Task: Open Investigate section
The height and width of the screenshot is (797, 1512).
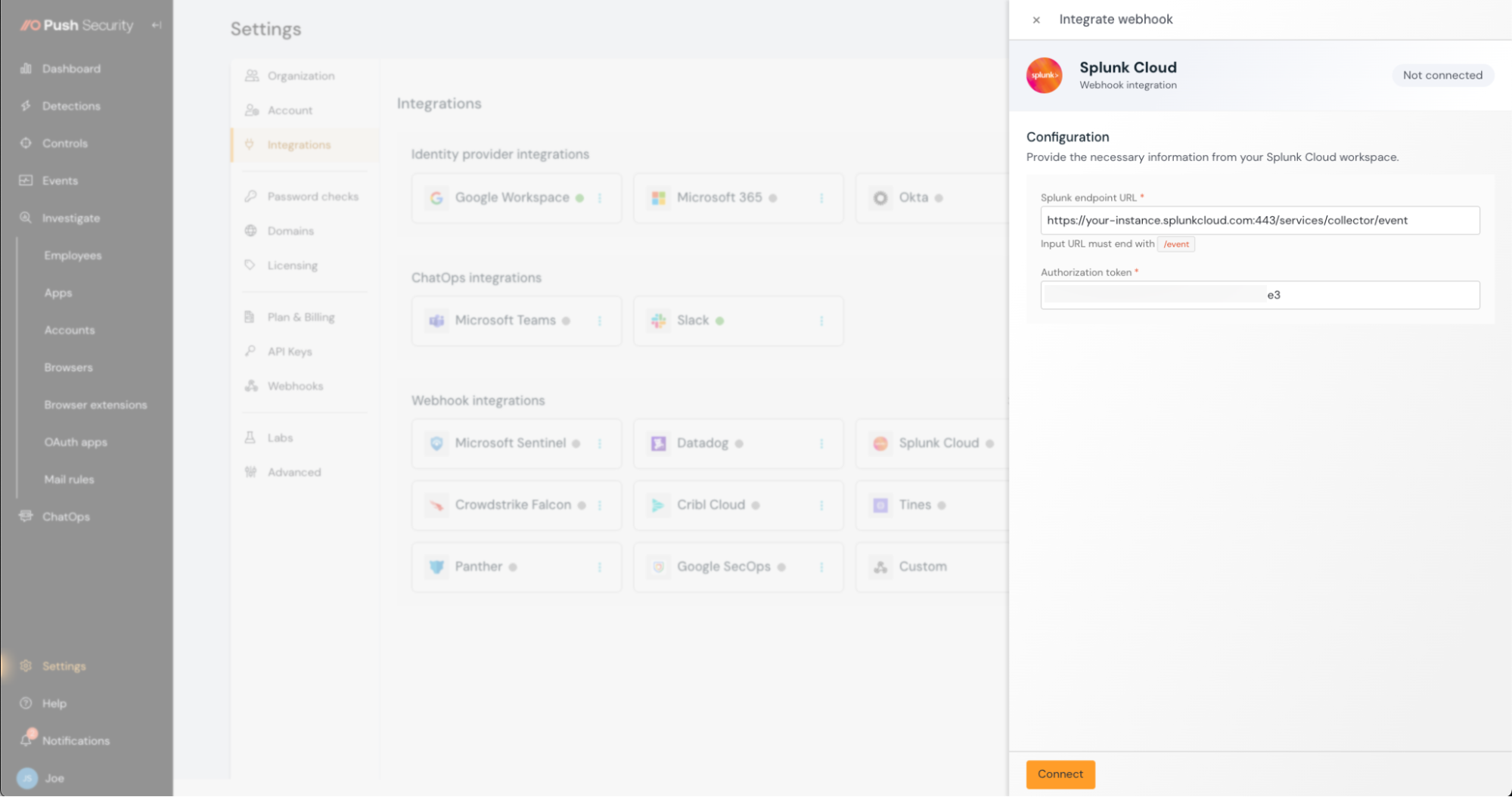Action: tap(71, 218)
